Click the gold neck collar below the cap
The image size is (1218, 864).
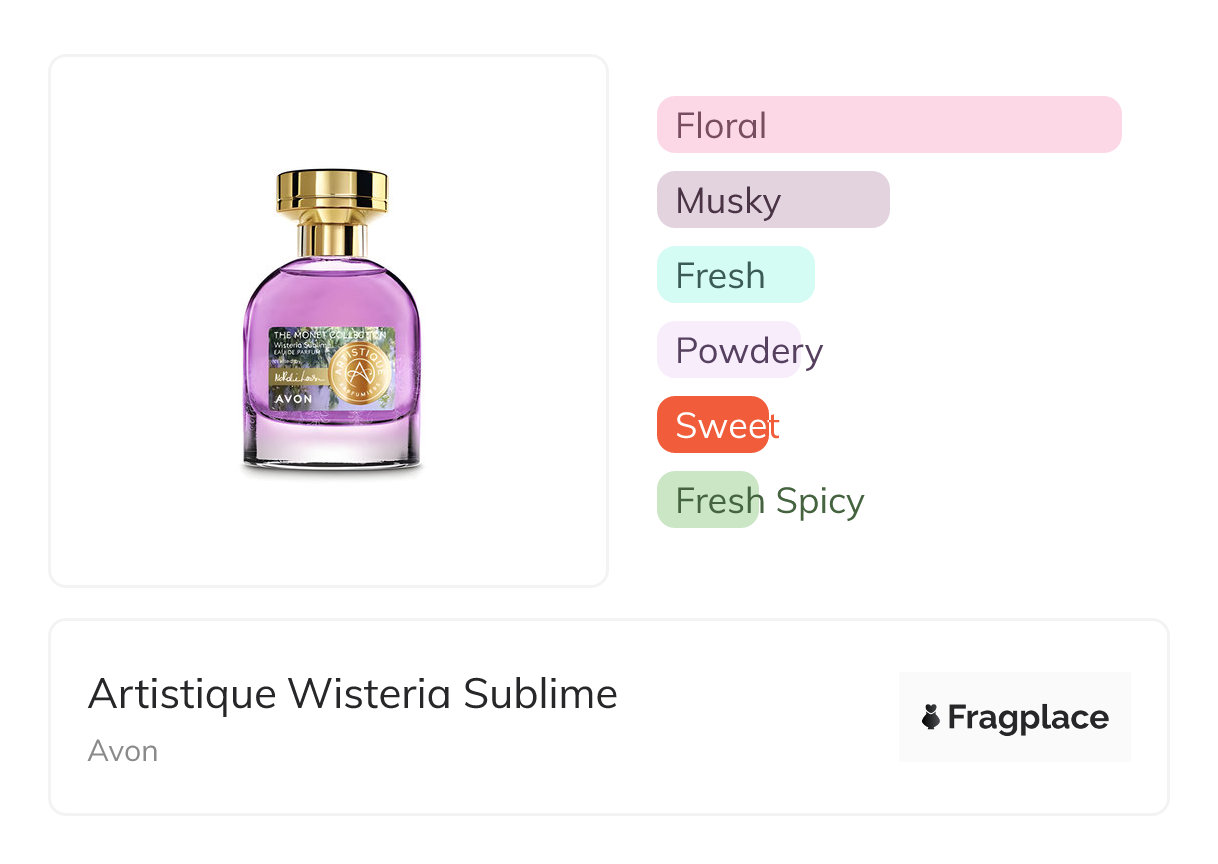point(332,240)
